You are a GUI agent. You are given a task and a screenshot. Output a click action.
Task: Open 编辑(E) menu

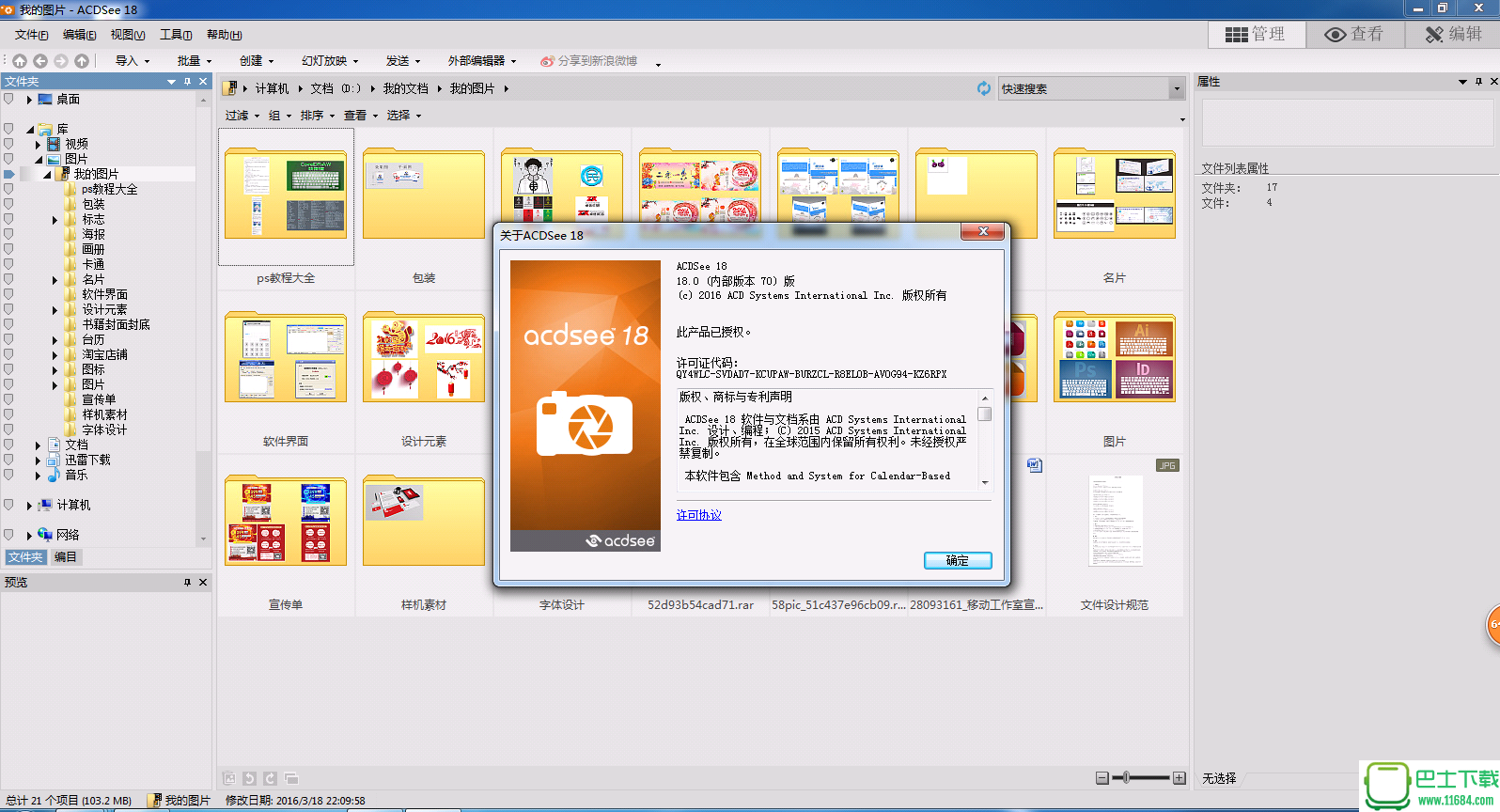(79, 35)
